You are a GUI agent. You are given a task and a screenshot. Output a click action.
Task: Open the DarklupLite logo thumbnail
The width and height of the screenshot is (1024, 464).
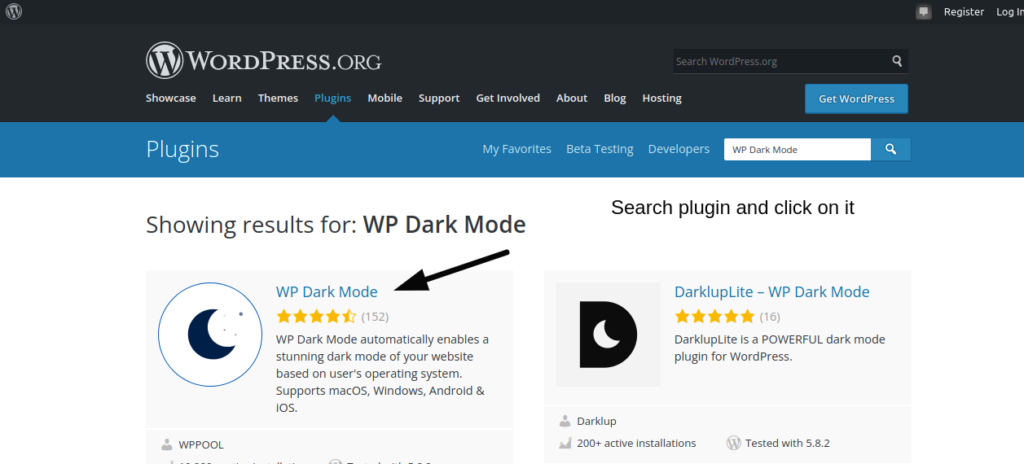coord(608,334)
